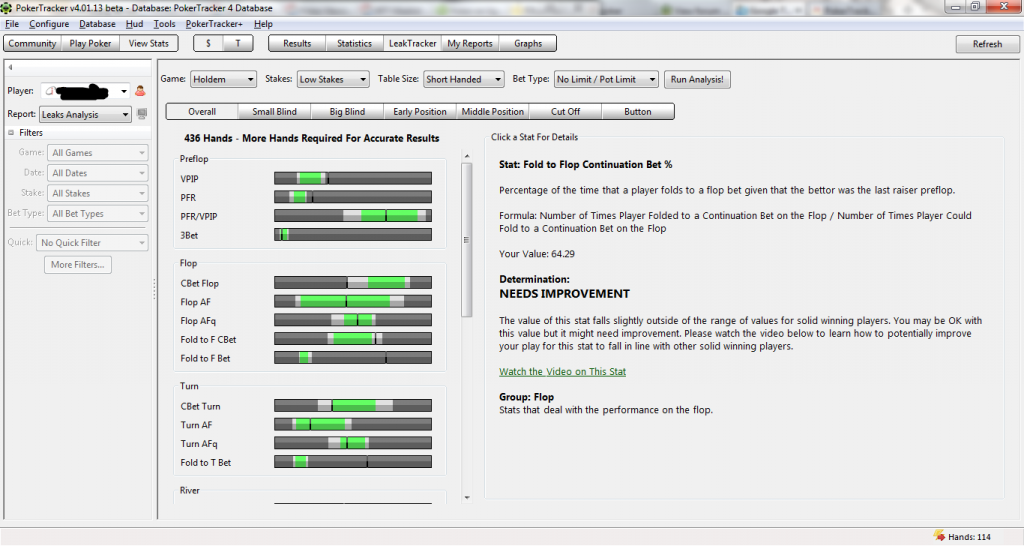Screen dimensions: 1024x546
Task: Collapse the Filters section
Action: pyautogui.click(x=11, y=133)
